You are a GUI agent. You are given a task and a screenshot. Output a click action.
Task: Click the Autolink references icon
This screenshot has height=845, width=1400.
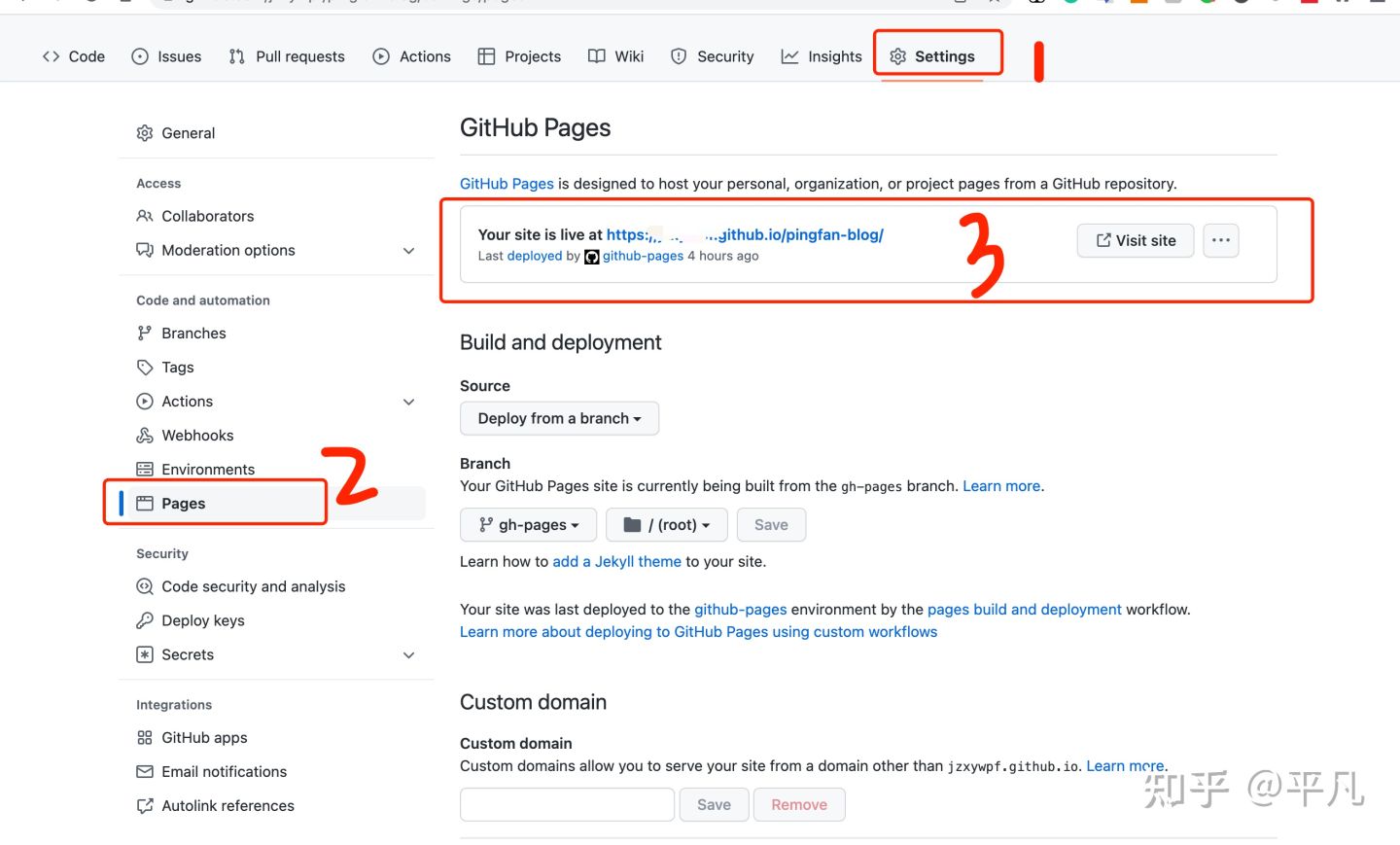pos(145,805)
